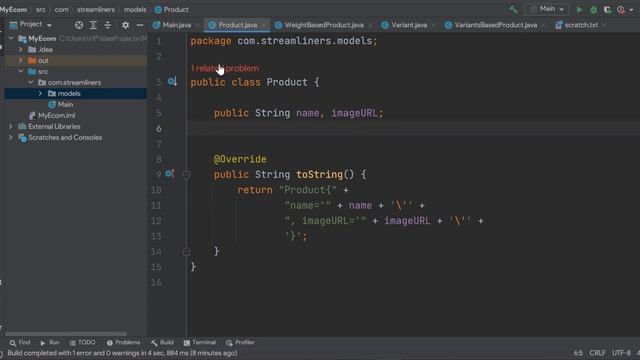Click the streamliners breadcrumb
The image size is (640, 360).
(x=96, y=9)
